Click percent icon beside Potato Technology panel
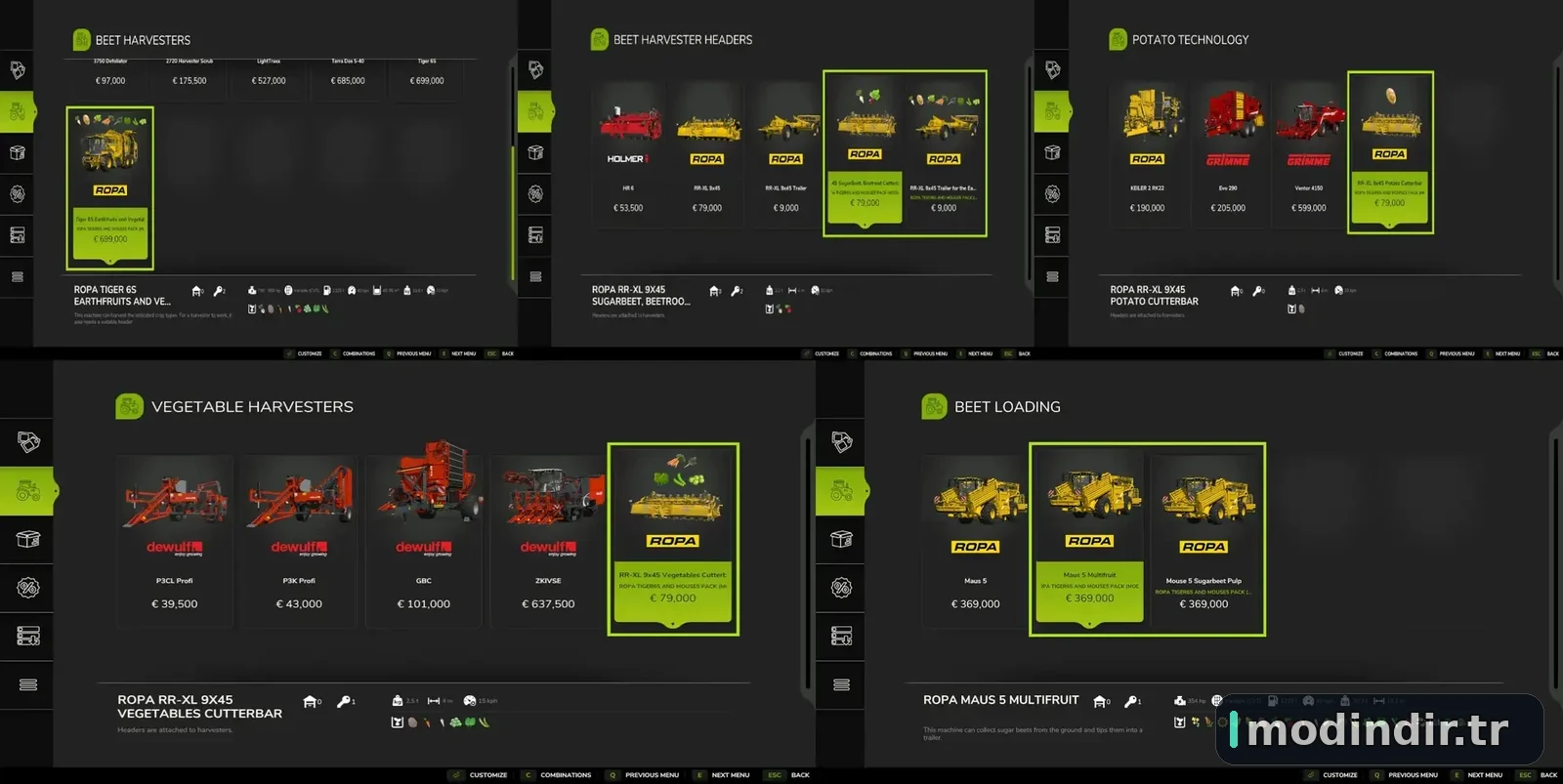Image resolution: width=1563 pixels, height=784 pixels. pos(1052,194)
